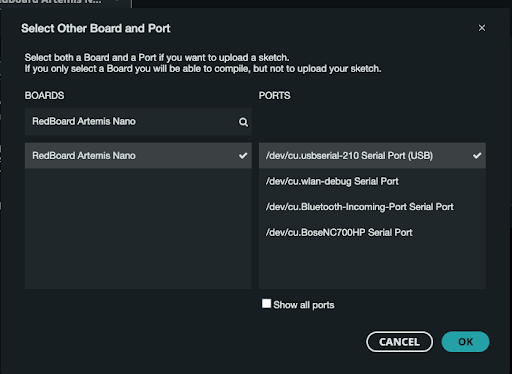
Task: Pick /dev/cu.Bluetooth-Incoming-Port Serial Port
Action: click(x=372, y=207)
